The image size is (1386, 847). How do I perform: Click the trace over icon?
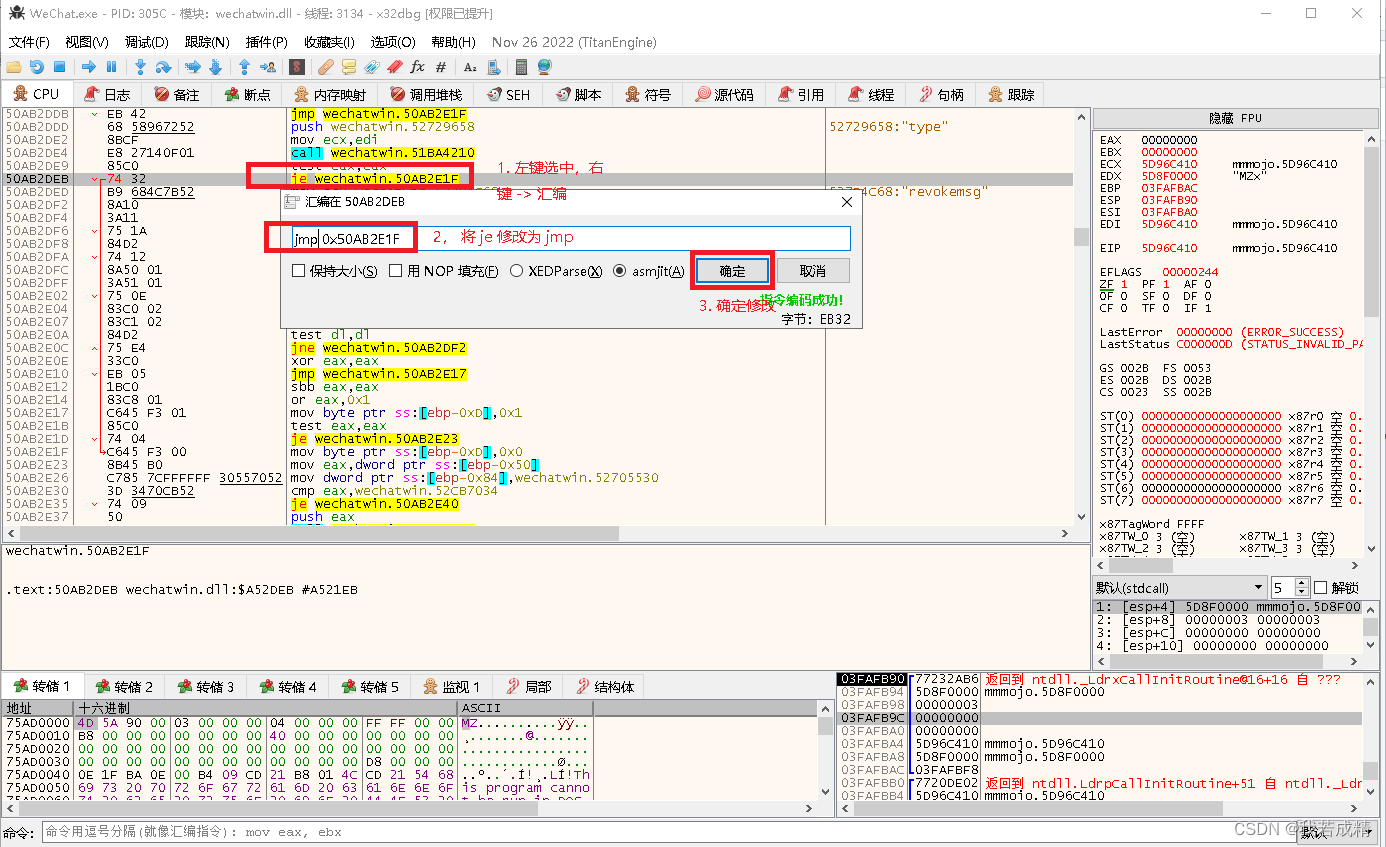(x=215, y=67)
